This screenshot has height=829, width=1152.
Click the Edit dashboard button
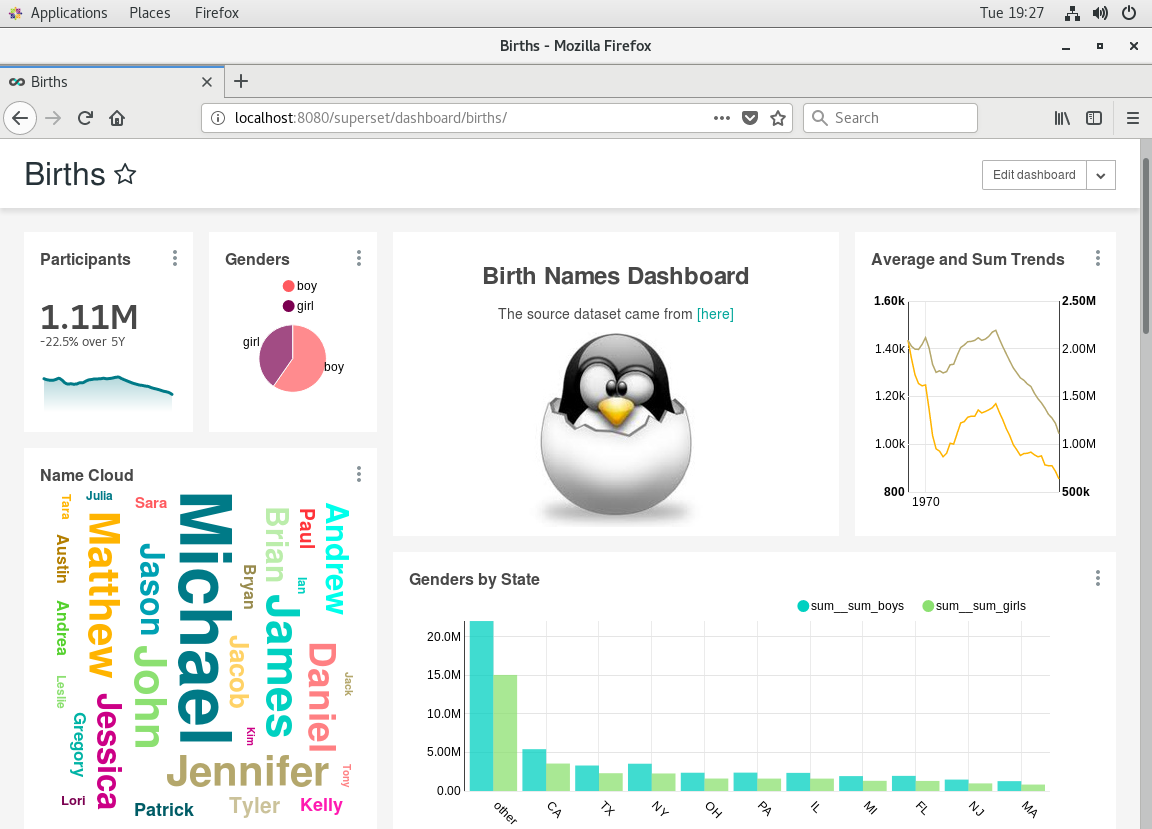1033,175
